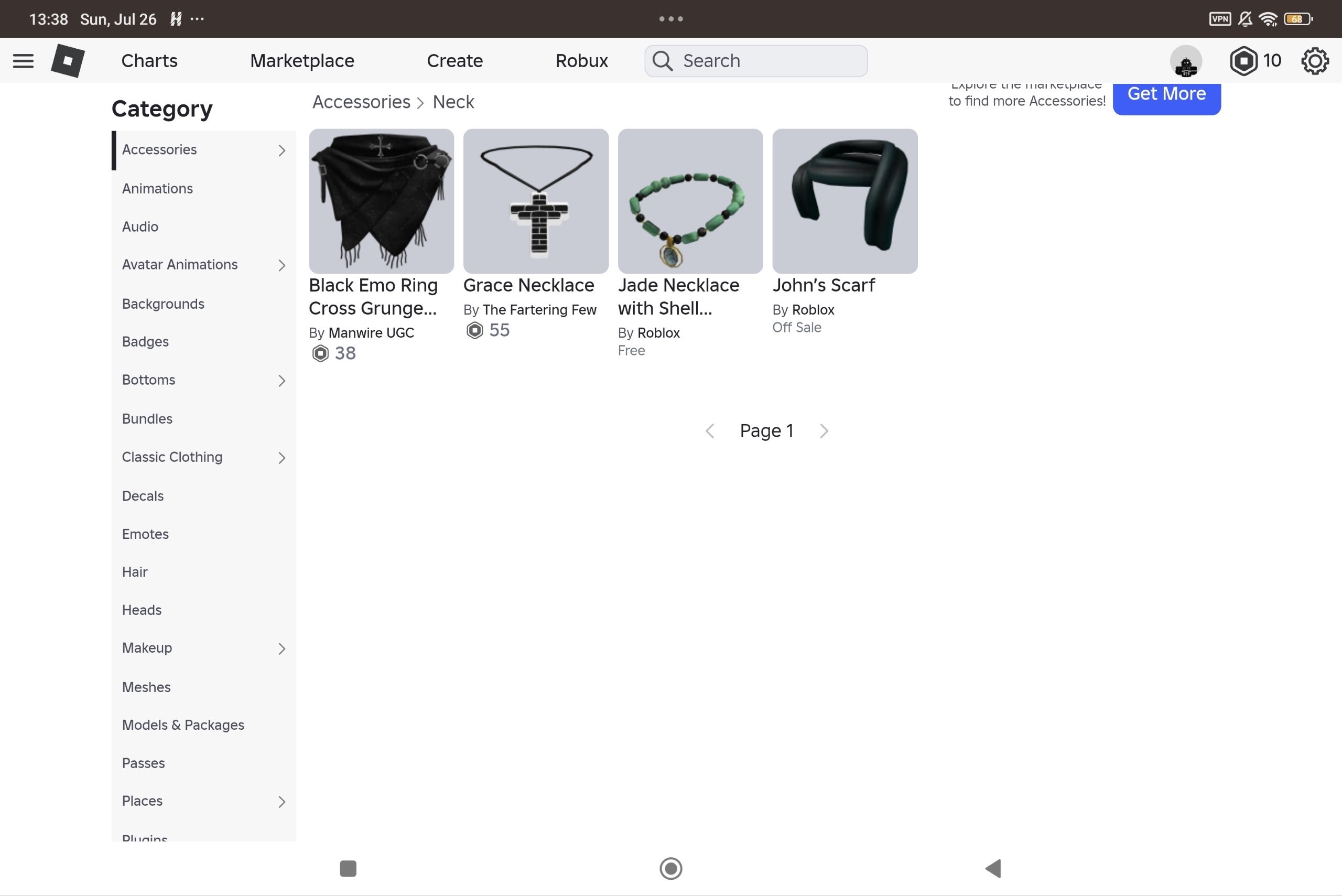Screen dimensions: 1342x896
Task: Click the Accessories breadcrumb link
Action: coord(361,102)
